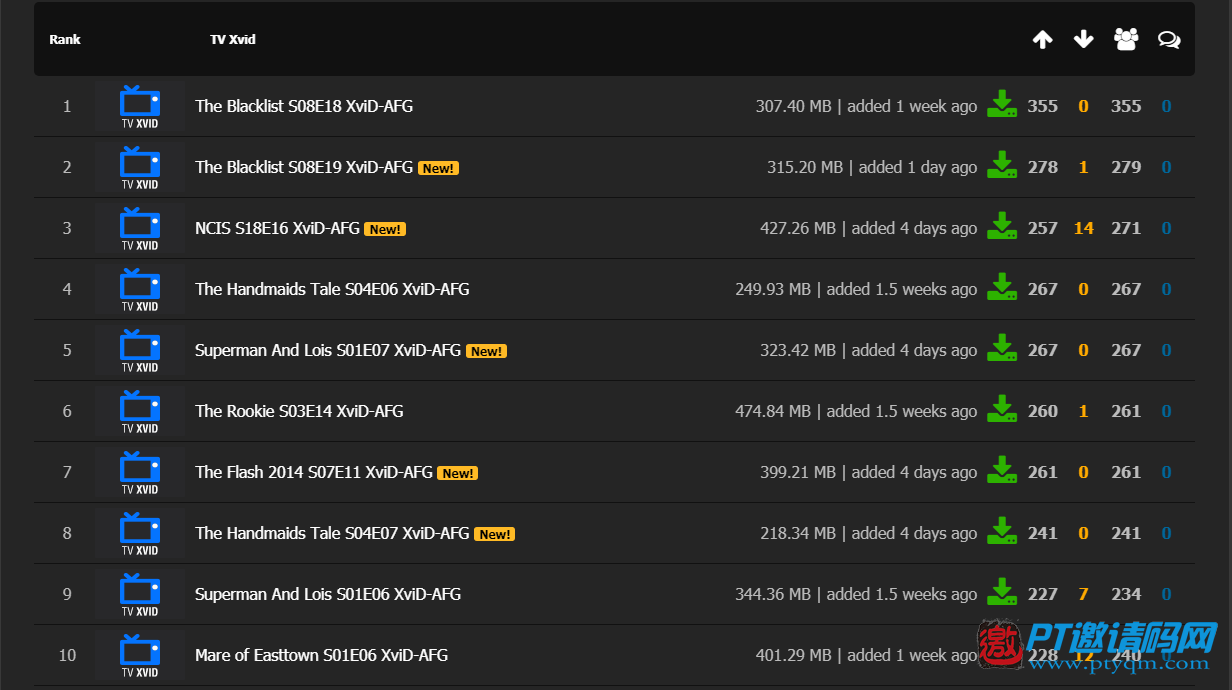Screen dimensions: 1232x690
Task: Download The Rookie S03E14 via green icon
Action: point(1002,410)
